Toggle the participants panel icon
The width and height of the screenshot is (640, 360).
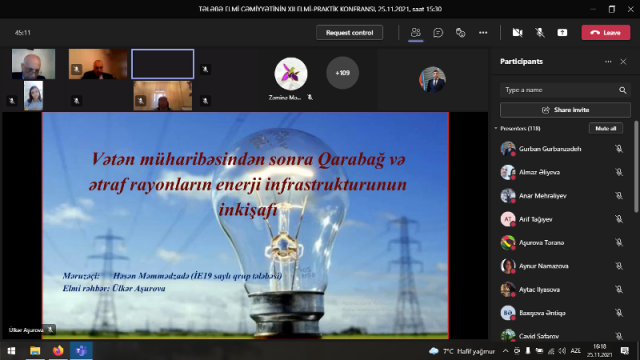pyautogui.click(x=416, y=33)
